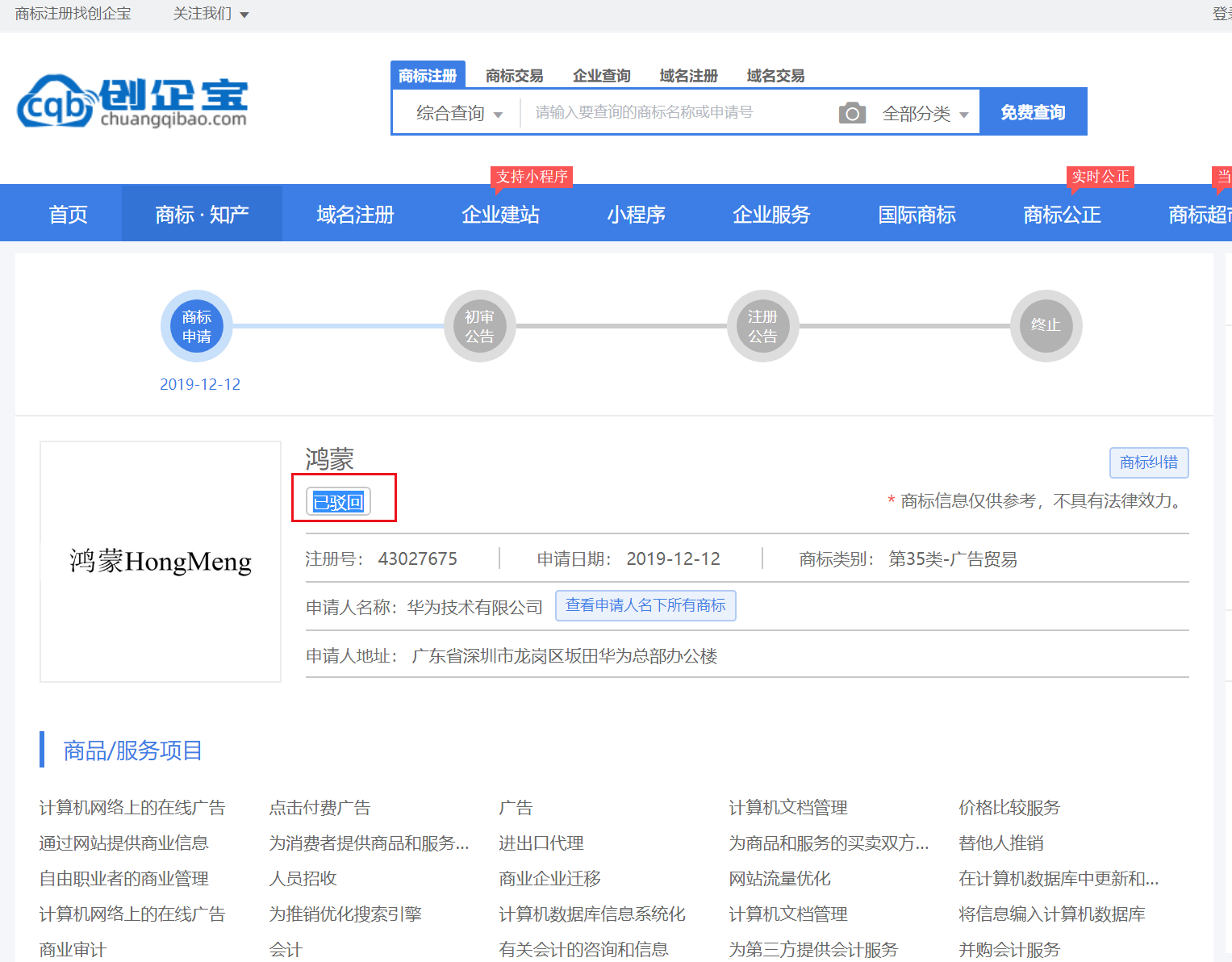Click the 鸿蒙 trademark title
Screen dimensions: 1232x962
click(x=329, y=459)
